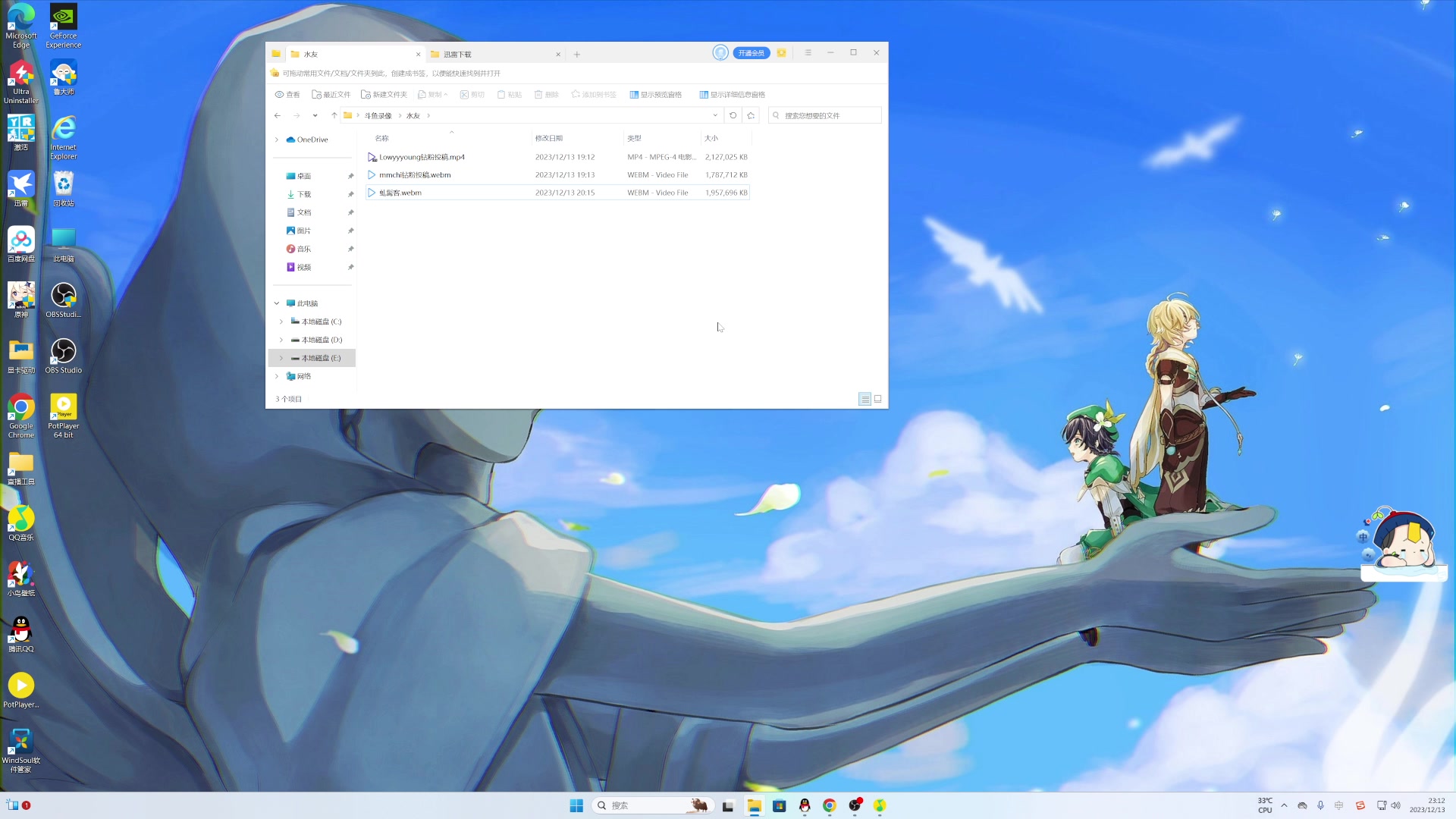Screen dimensions: 1456x819
Task: Click the user avatar icon in title bar
Action: pos(720,52)
